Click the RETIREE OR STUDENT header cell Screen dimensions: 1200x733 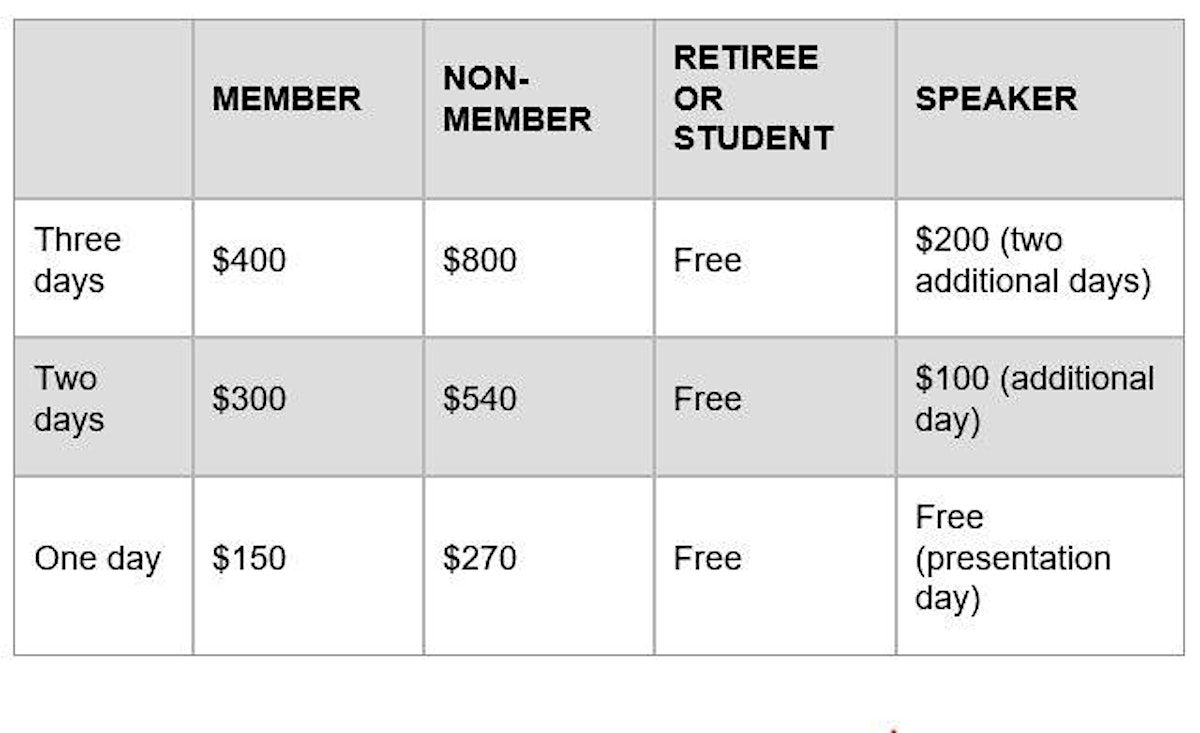pos(753,98)
